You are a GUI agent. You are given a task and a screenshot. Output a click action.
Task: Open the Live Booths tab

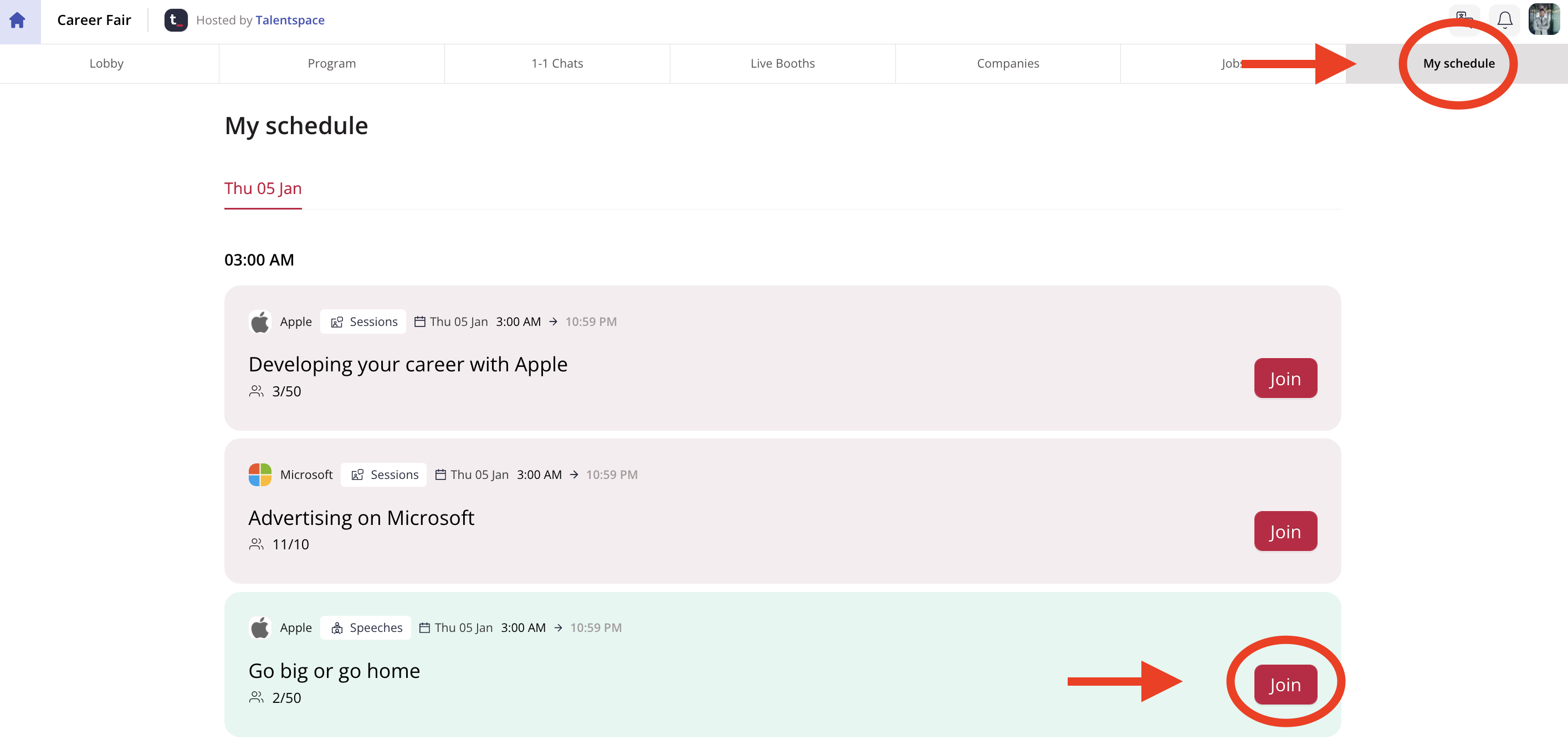(x=782, y=63)
